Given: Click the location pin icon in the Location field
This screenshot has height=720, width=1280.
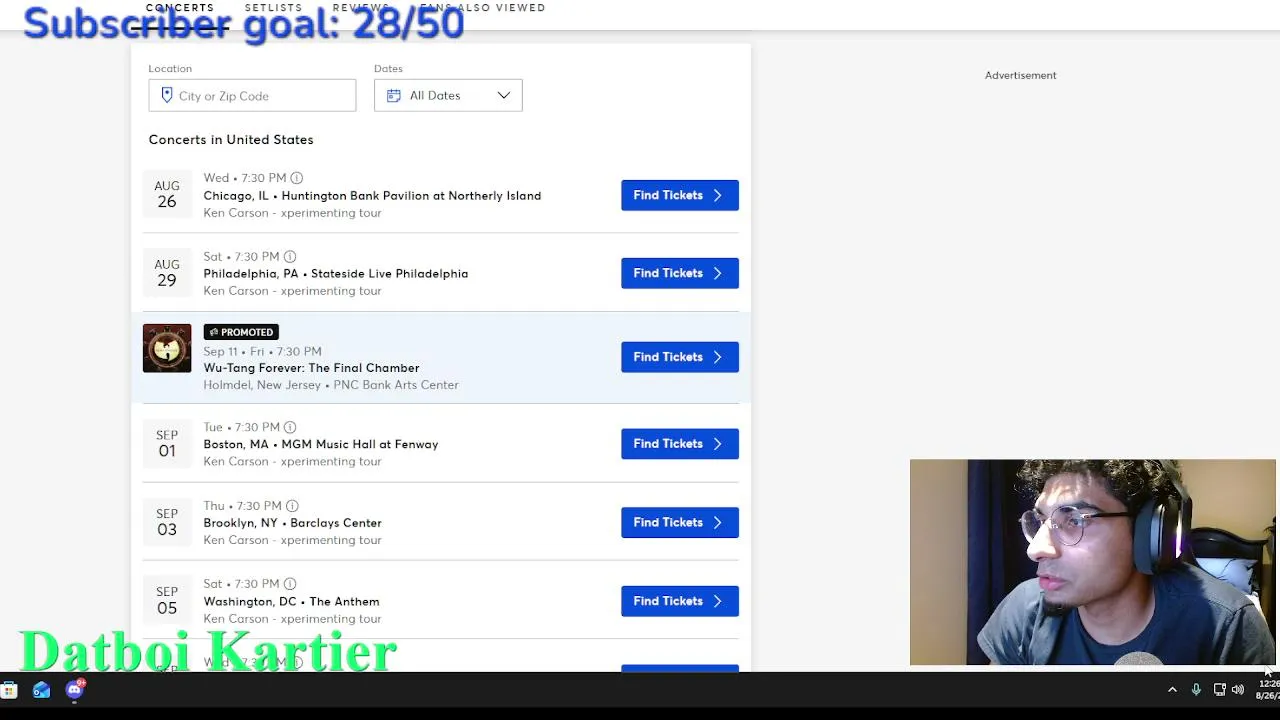Looking at the screenshot, I should [x=167, y=96].
